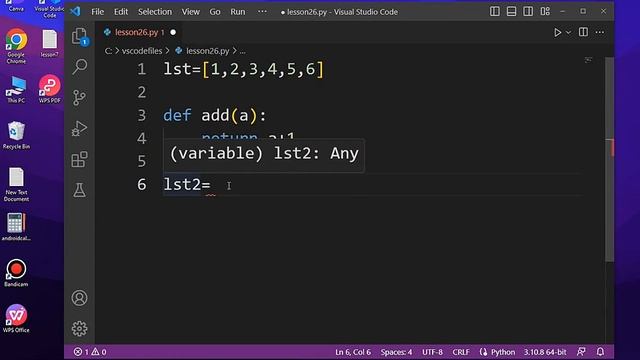
Task: Select the lesson7 file on desktop
Action: pyautogui.click(x=49, y=43)
